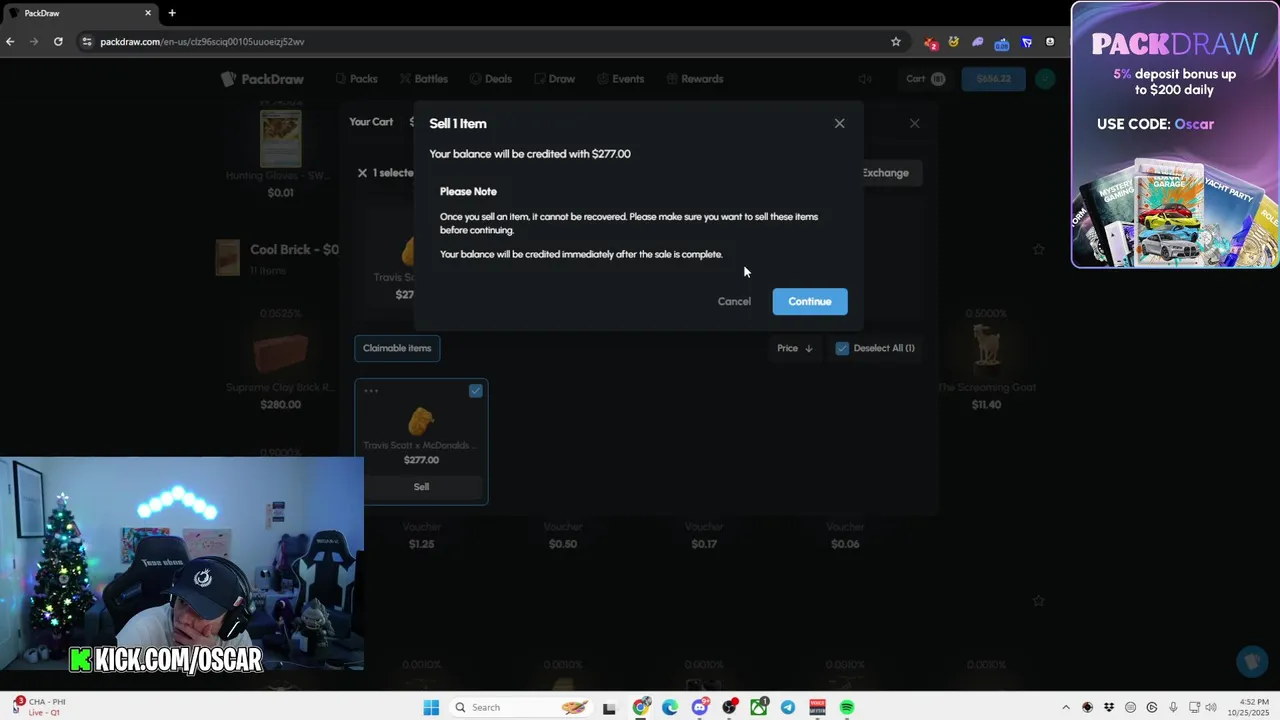The width and height of the screenshot is (1280, 720).
Task: Open the white face extension icon
Action: (x=1050, y=42)
